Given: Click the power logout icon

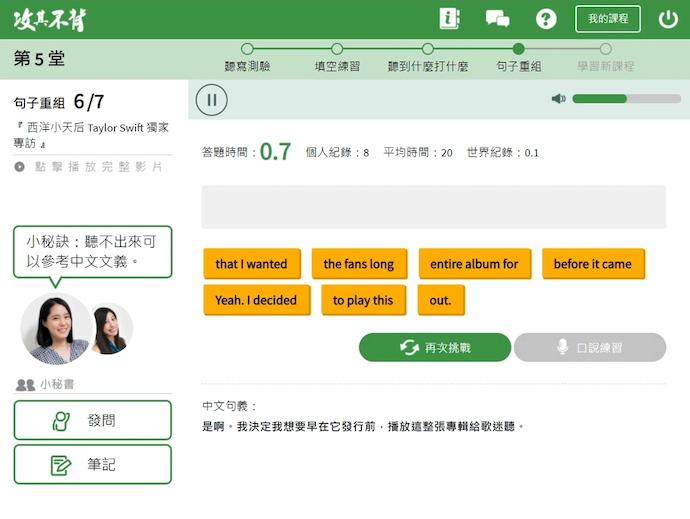Looking at the screenshot, I should (x=668, y=19).
